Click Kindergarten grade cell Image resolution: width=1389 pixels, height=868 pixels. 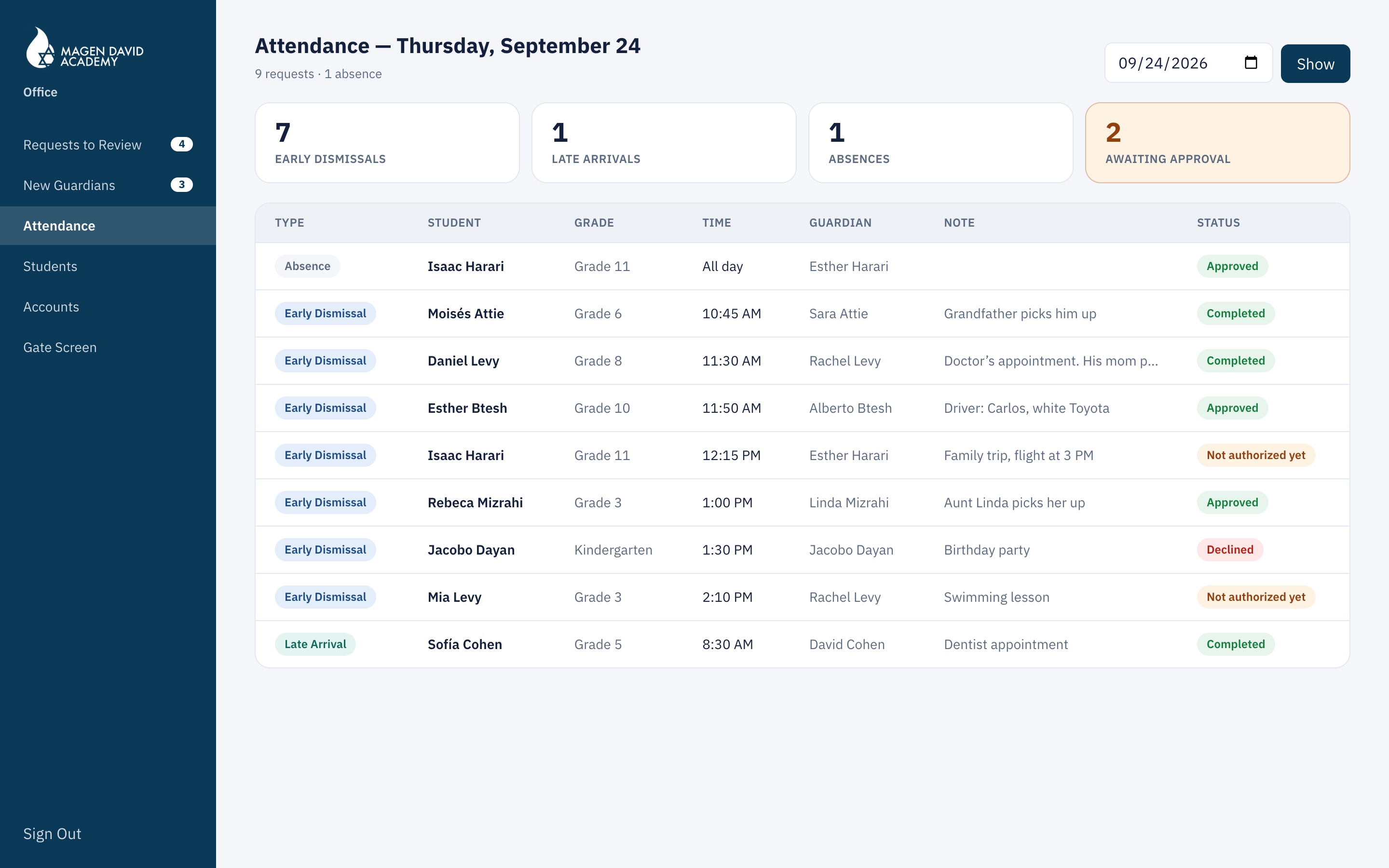click(x=613, y=549)
